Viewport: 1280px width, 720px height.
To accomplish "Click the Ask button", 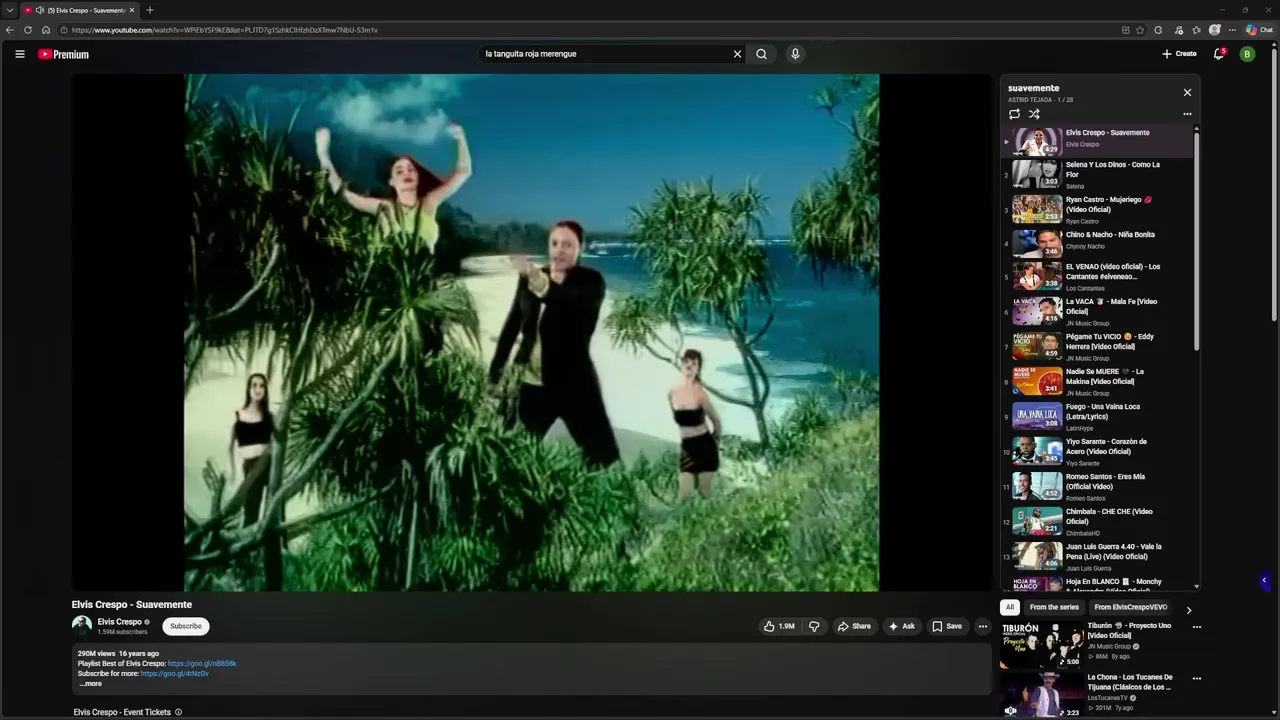I will pos(901,626).
